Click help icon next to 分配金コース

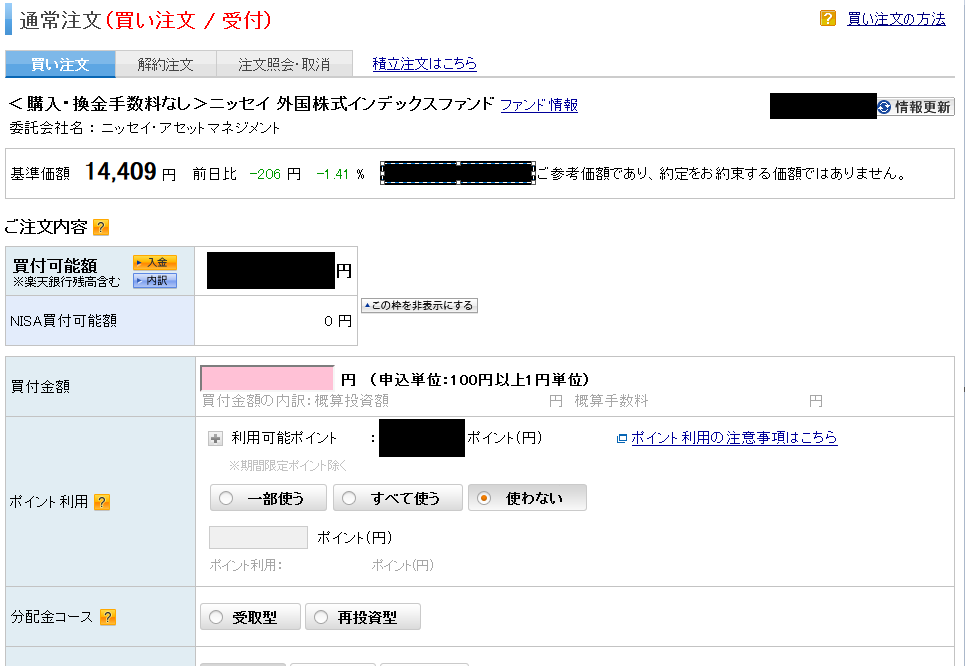[108, 617]
